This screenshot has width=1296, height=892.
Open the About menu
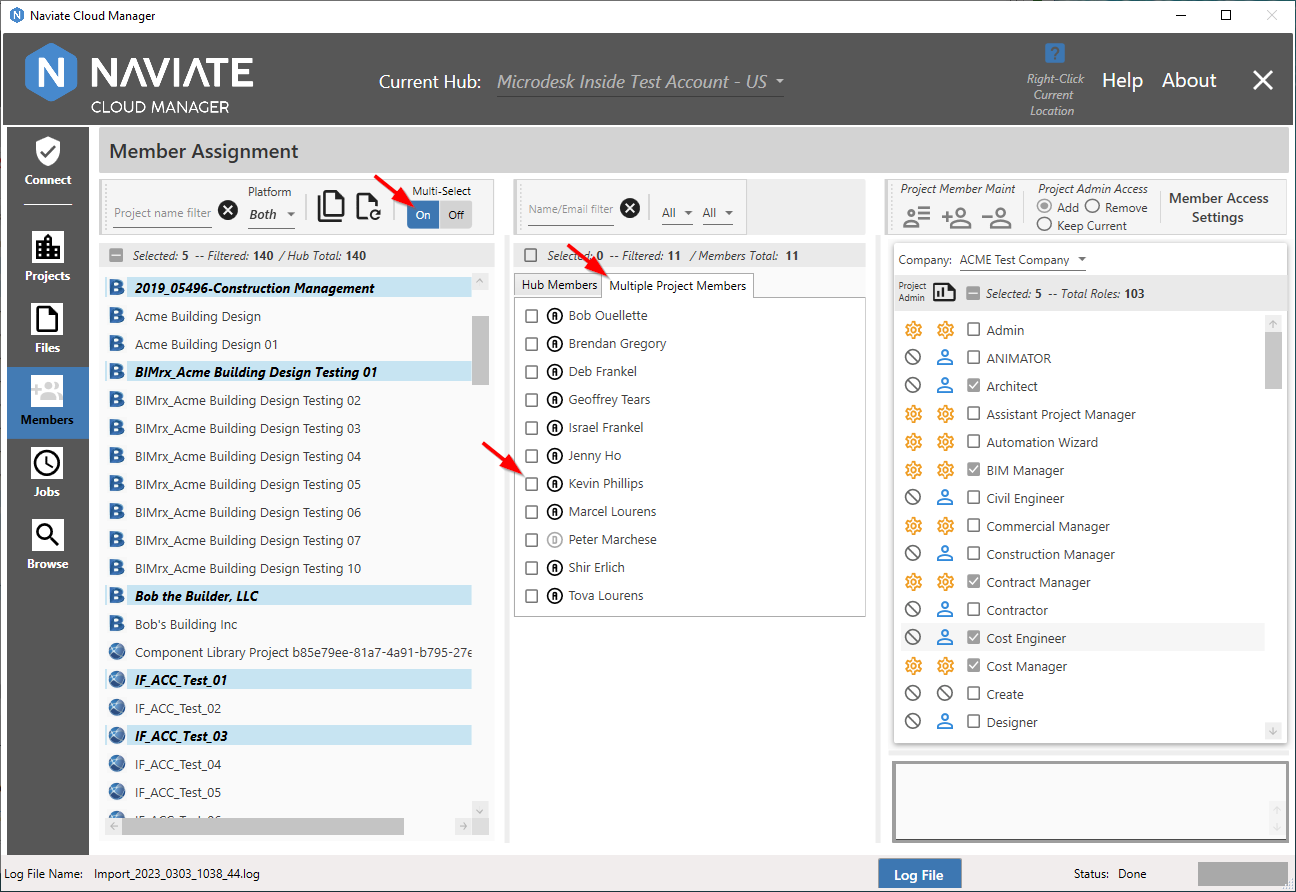pos(1189,81)
